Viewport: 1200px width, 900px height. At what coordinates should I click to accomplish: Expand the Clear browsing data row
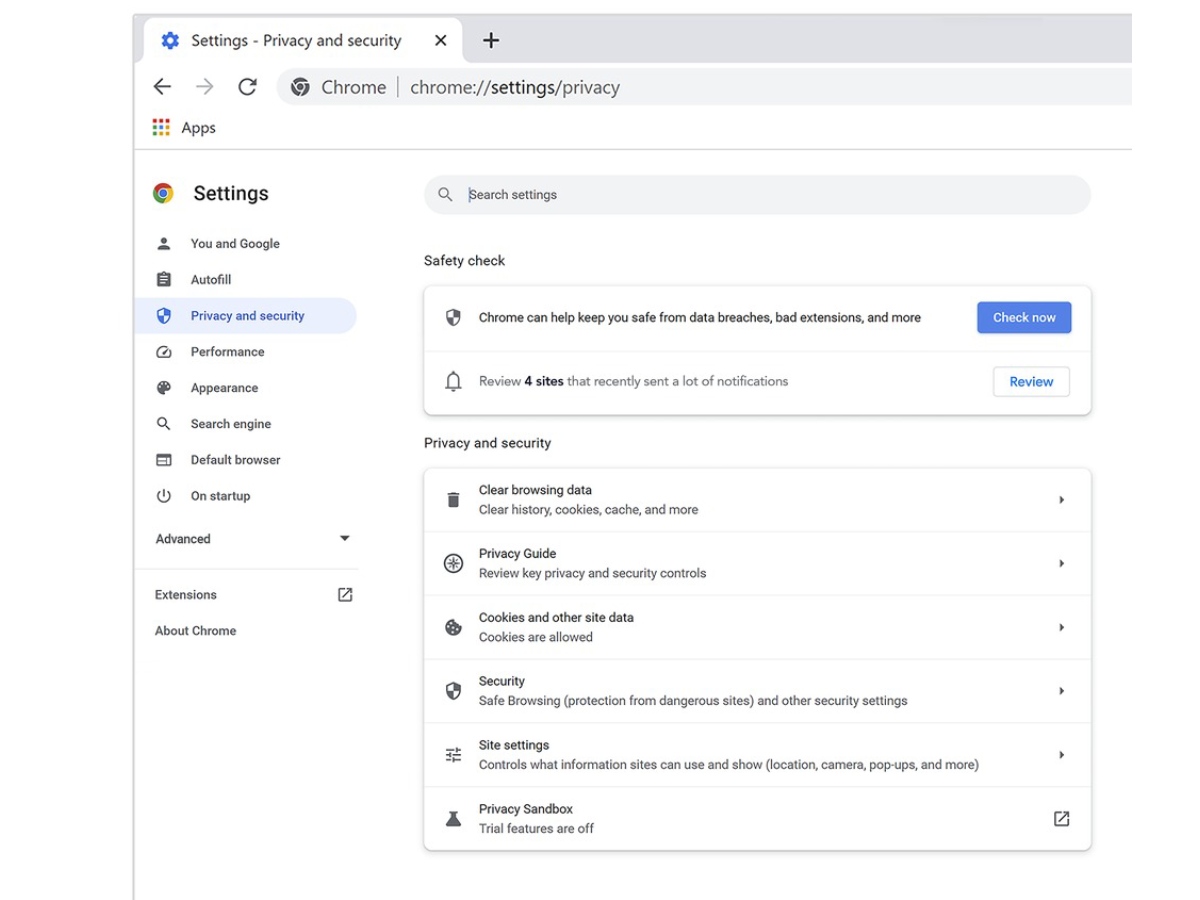click(1061, 498)
